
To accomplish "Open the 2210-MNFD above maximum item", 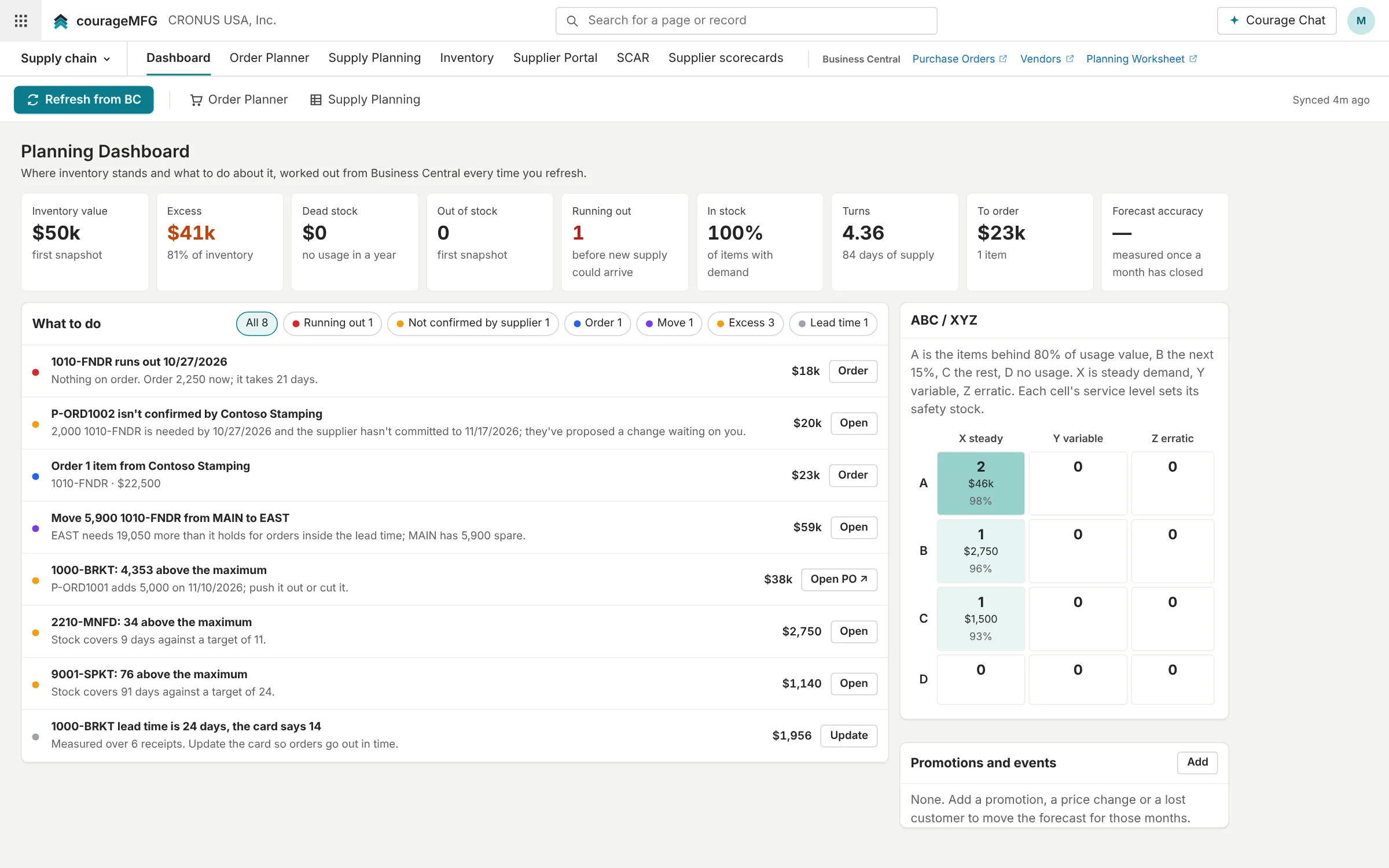I will [x=854, y=631].
